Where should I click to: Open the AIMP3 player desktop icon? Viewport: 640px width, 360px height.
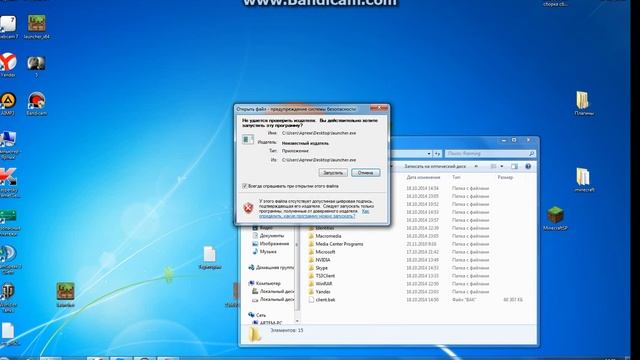coord(8,104)
